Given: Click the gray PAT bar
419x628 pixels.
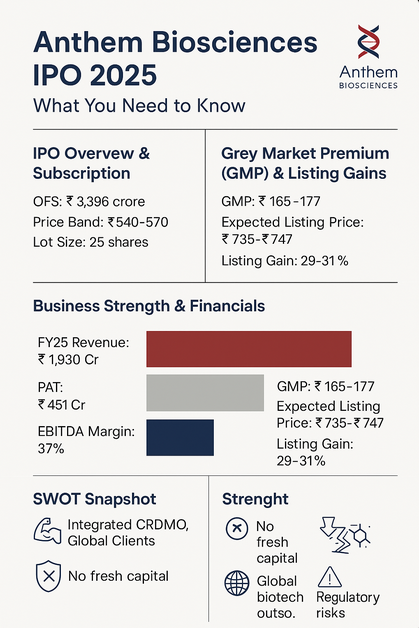Looking at the screenshot, I should pyautogui.click(x=205, y=393).
